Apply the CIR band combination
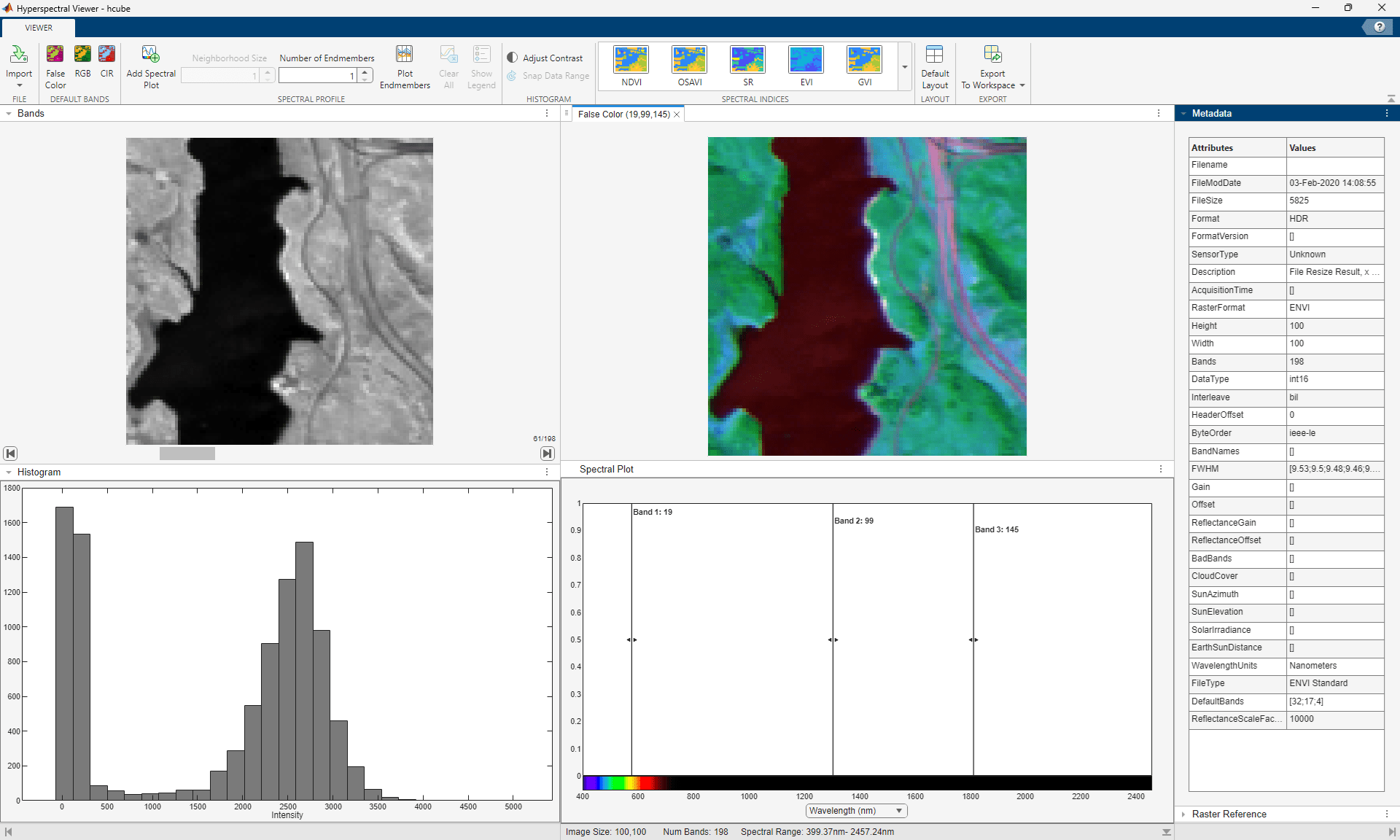 106,66
